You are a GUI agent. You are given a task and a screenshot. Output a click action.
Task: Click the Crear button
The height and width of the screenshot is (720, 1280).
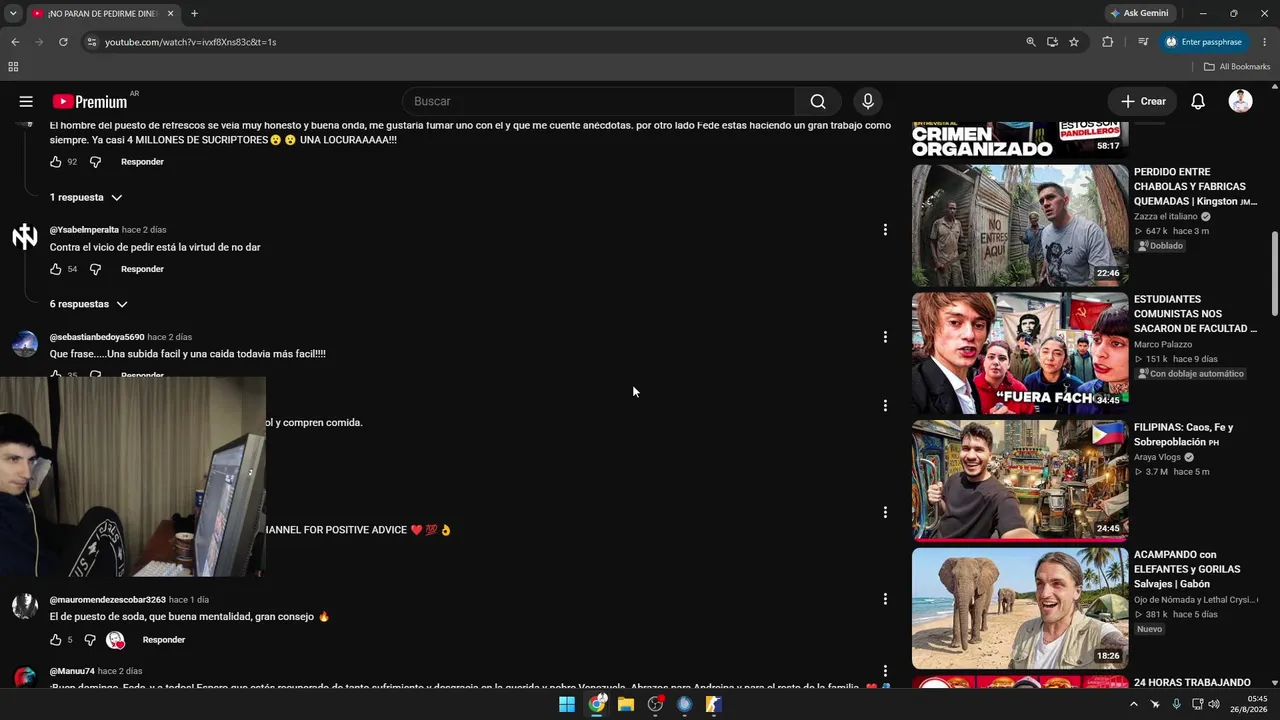pyautogui.click(x=1143, y=101)
